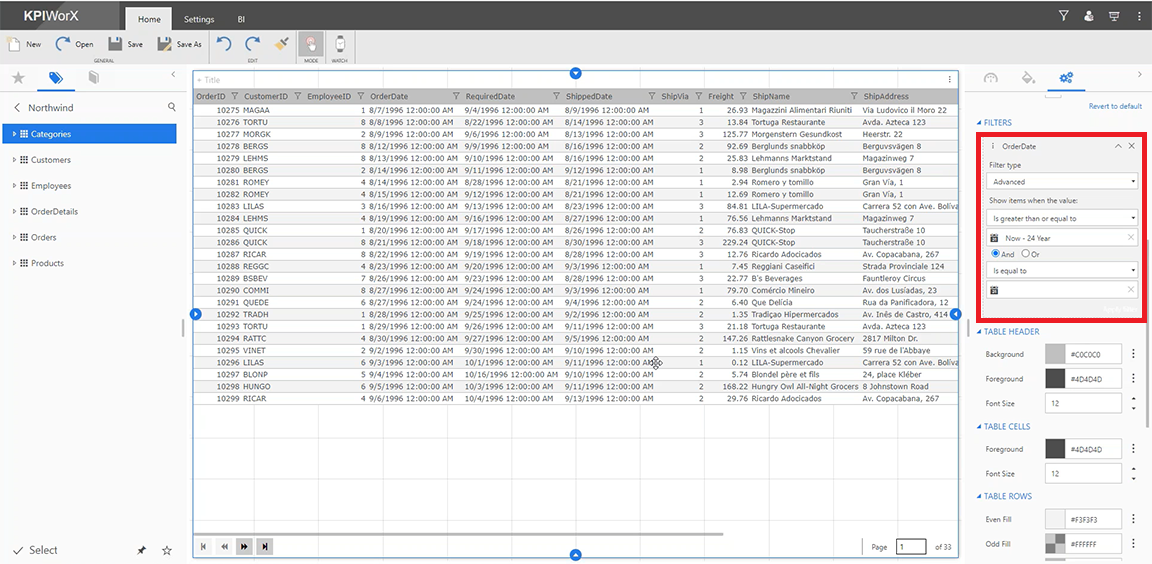The width and height of the screenshot is (1152, 564).
Task: Clear the 'Now - 24 Year' value
Action: click(1130, 238)
